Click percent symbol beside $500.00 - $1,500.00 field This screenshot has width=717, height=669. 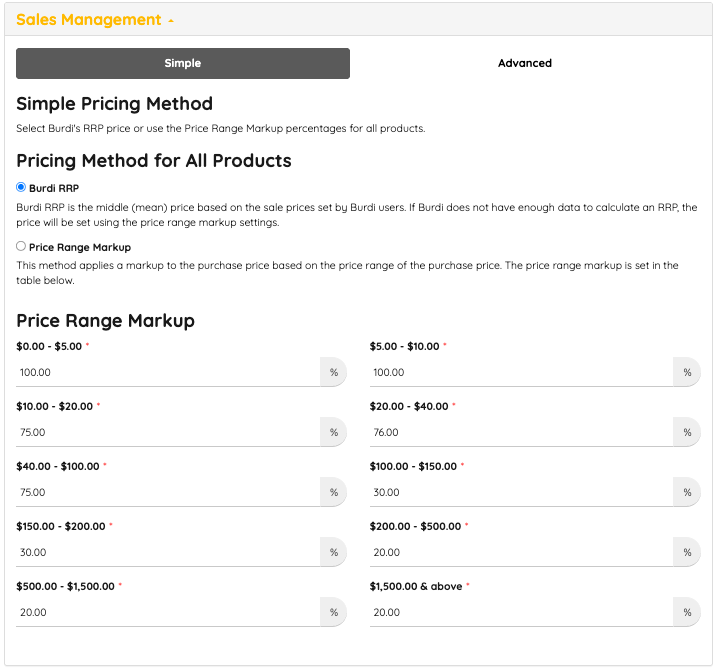[x=334, y=612]
